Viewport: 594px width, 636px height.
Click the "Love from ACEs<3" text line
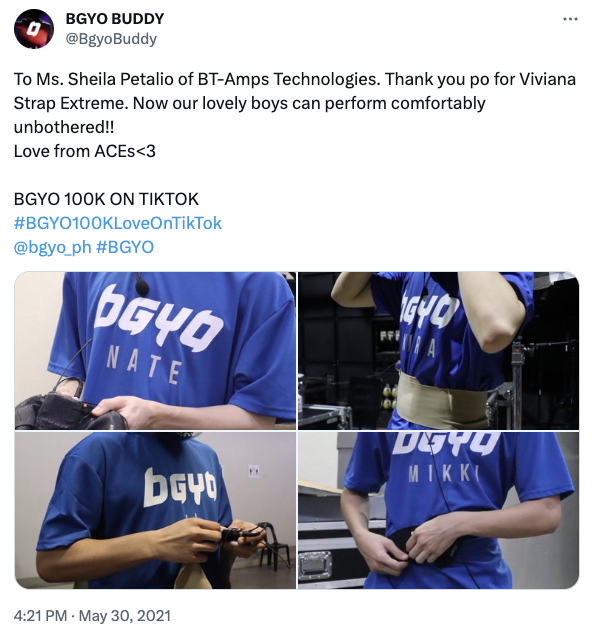85,151
